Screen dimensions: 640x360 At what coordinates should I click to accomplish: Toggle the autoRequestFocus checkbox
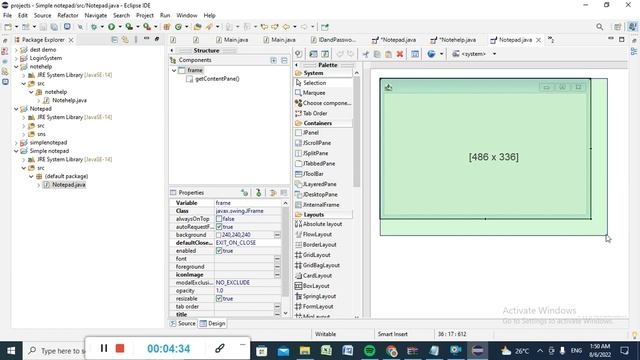(x=219, y=227)
